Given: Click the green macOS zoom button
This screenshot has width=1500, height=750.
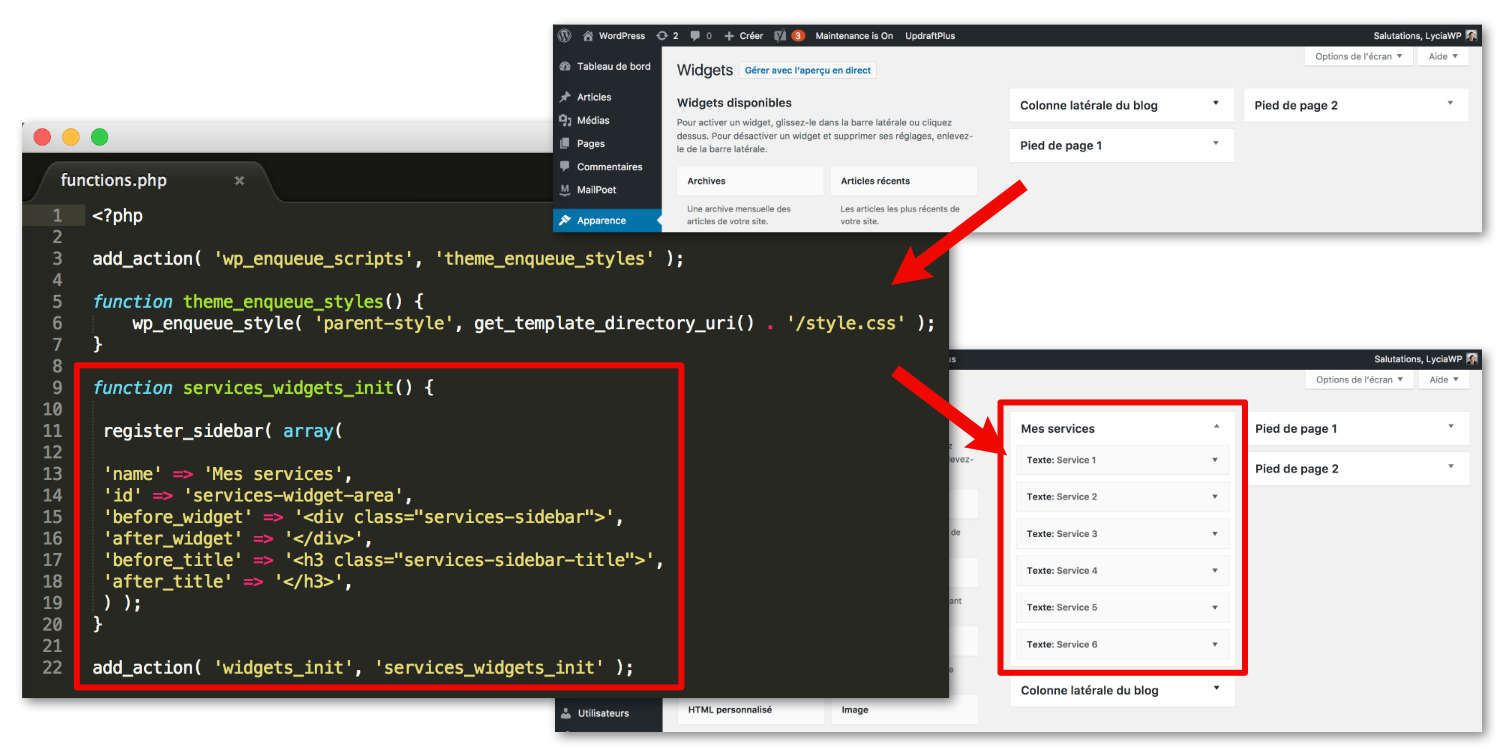Looking at the screenshot, I should tap(99, 137).
